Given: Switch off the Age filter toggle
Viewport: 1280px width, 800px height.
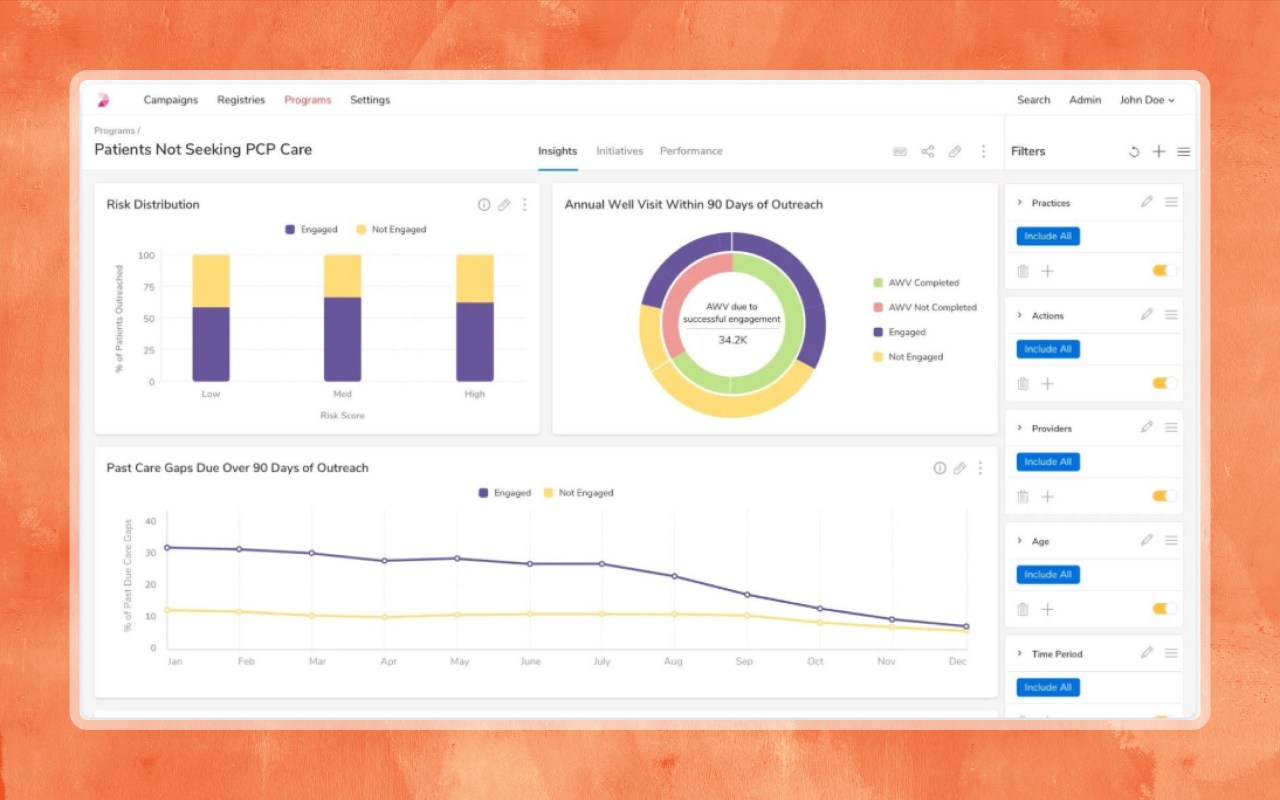Looking at the screenshot, I should pyautogui.click(x=1164, y=609).
